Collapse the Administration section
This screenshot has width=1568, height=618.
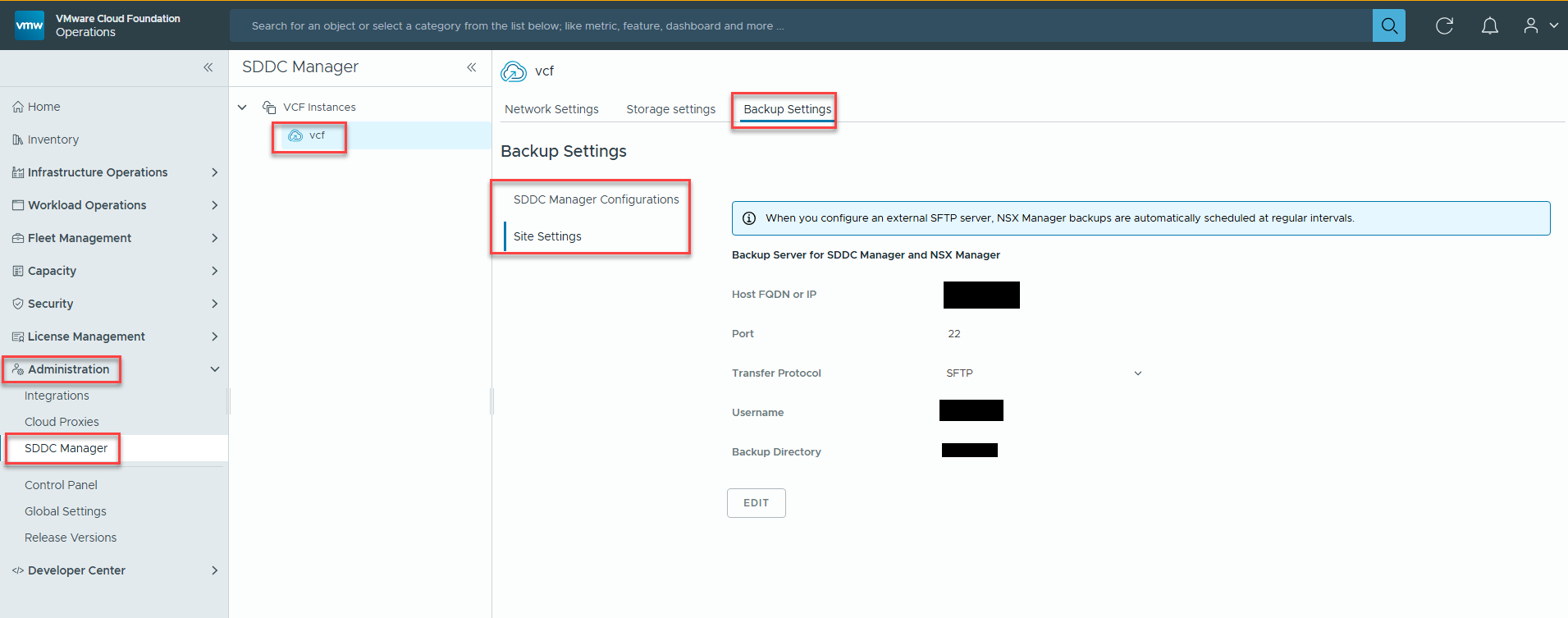[x=214, y=369]
